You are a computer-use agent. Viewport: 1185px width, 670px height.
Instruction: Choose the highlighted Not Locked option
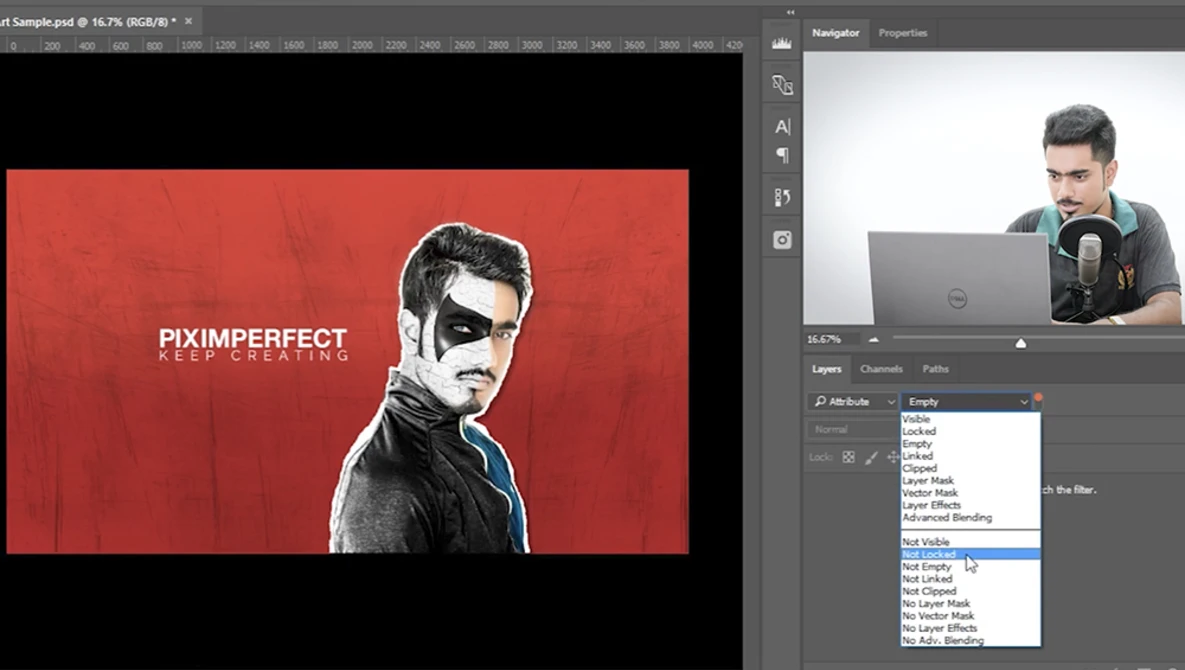click(x=970, y=554)
